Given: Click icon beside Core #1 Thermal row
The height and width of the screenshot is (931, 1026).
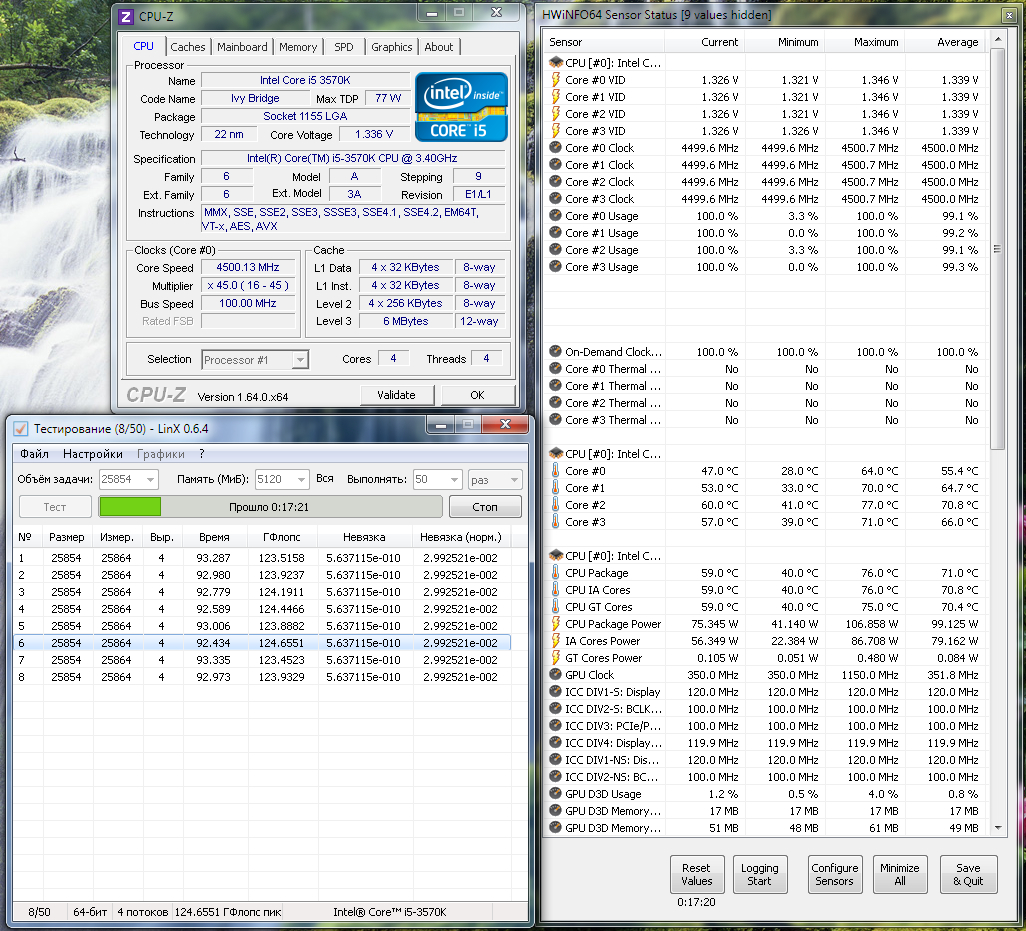Looking at the screenshot, I should [x=556, y=386].
